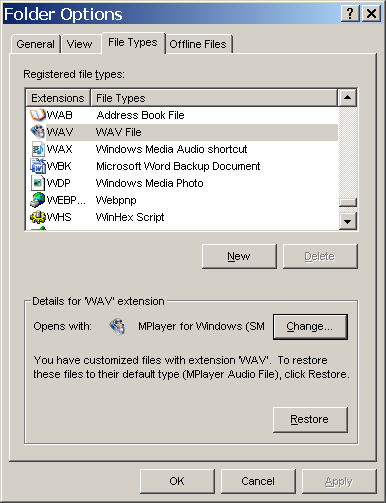Click the WAV file type icon
Image resolution: width=386 pixels, height=503 pixels.
tap(37, 132)
